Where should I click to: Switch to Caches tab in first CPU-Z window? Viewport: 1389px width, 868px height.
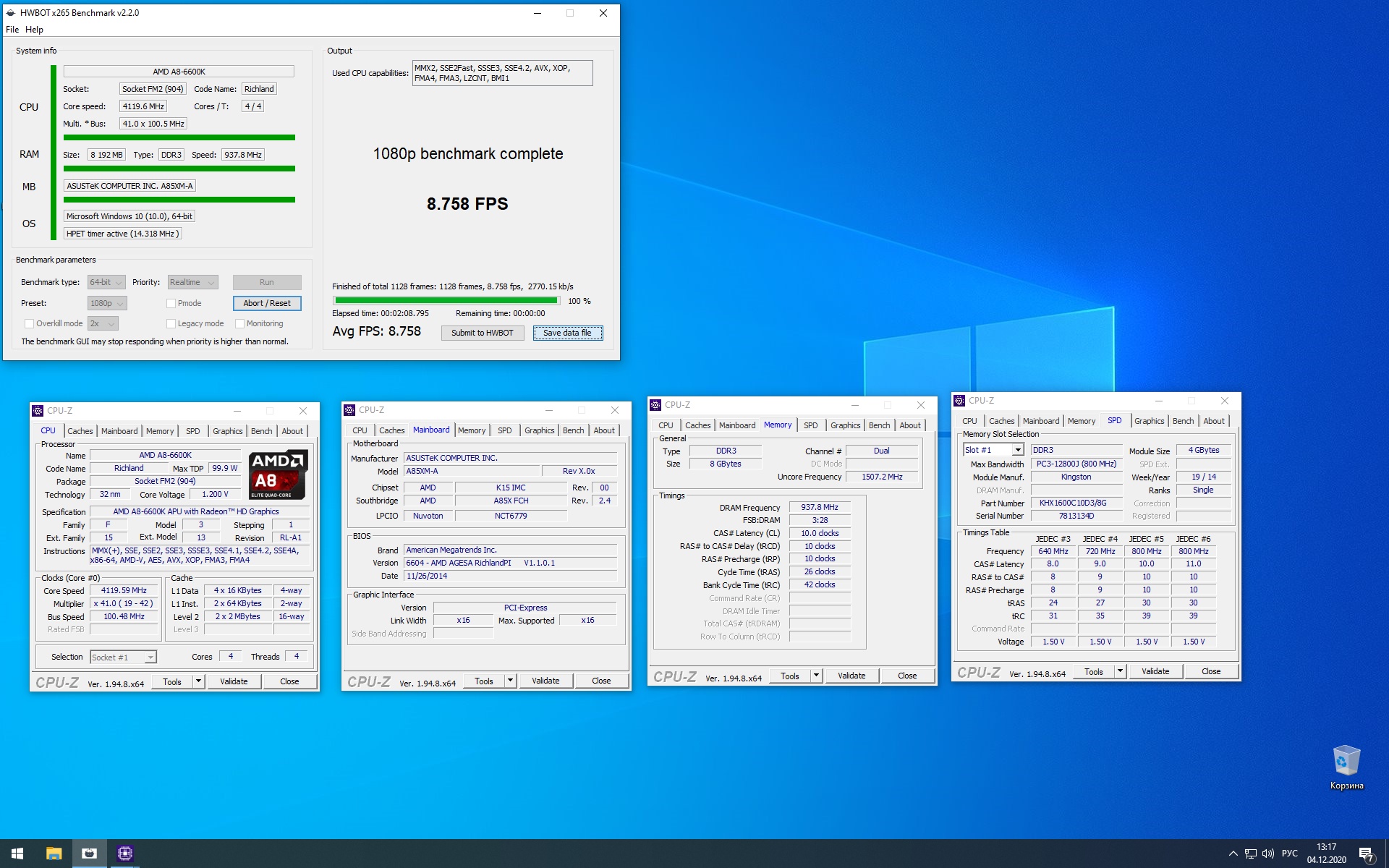[80, 430]
